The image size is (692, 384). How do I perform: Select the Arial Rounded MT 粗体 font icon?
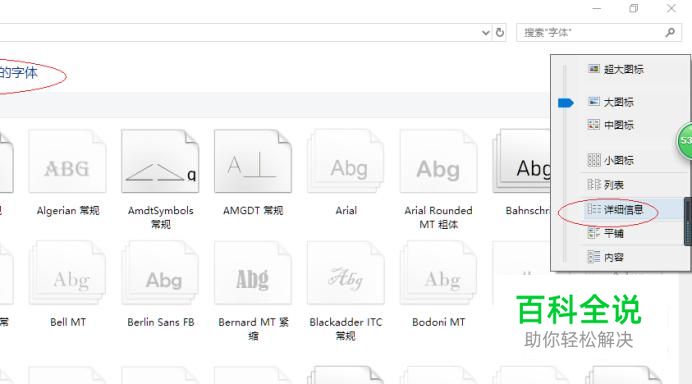[439, 161]
